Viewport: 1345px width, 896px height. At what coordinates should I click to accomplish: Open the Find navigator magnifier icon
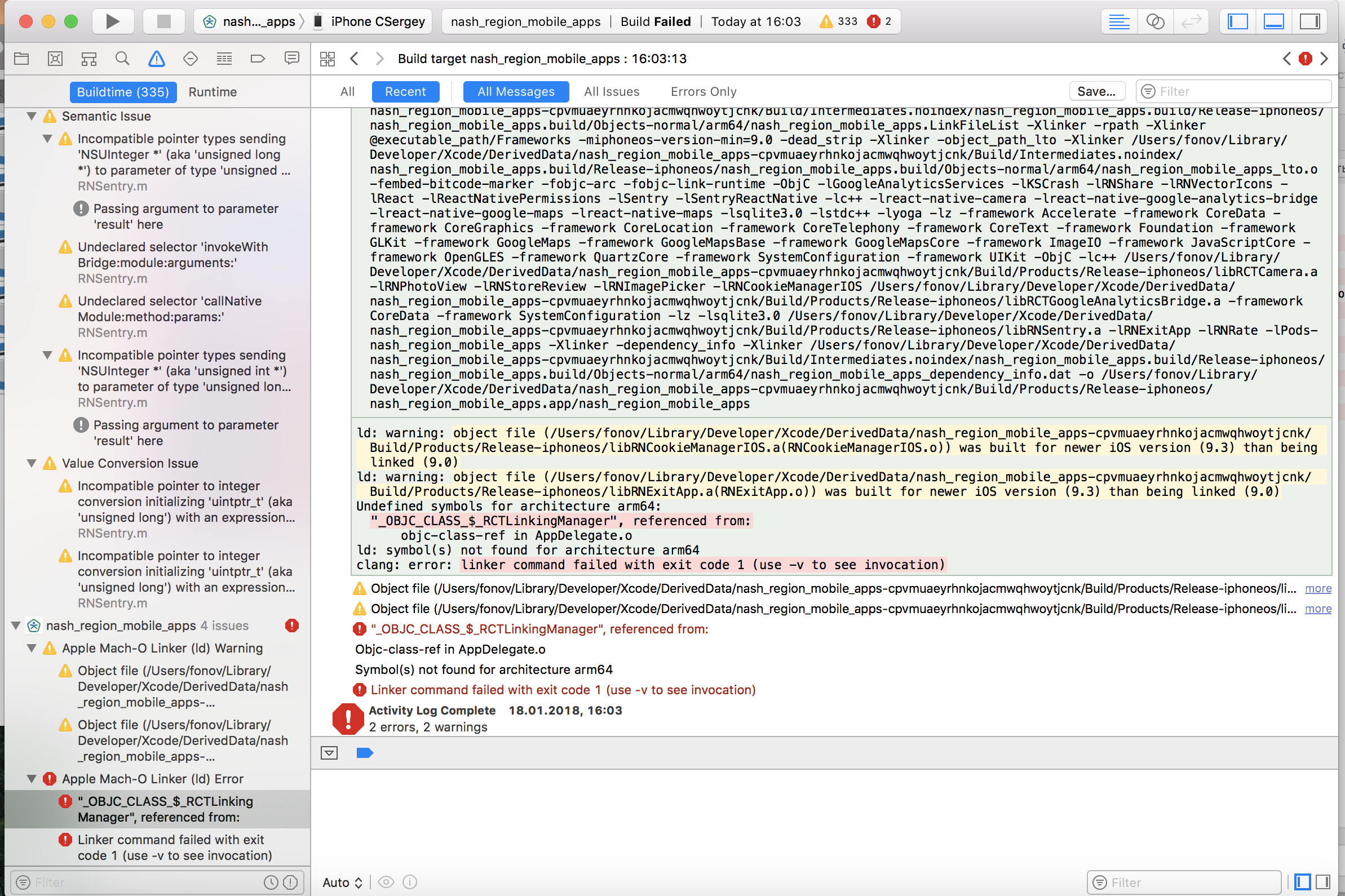[122, 58]
